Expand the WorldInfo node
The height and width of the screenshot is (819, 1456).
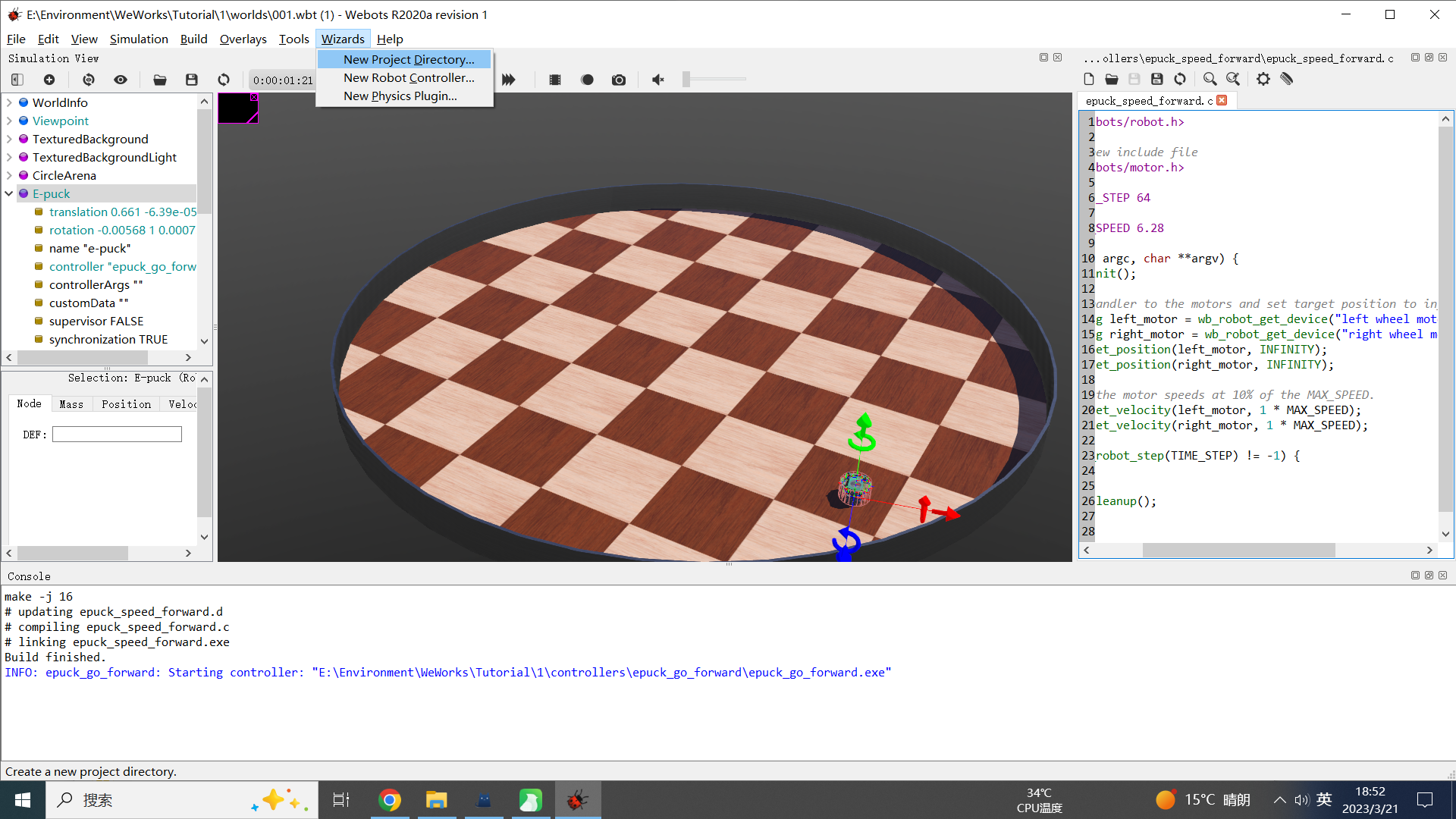(x=9, y=102)
